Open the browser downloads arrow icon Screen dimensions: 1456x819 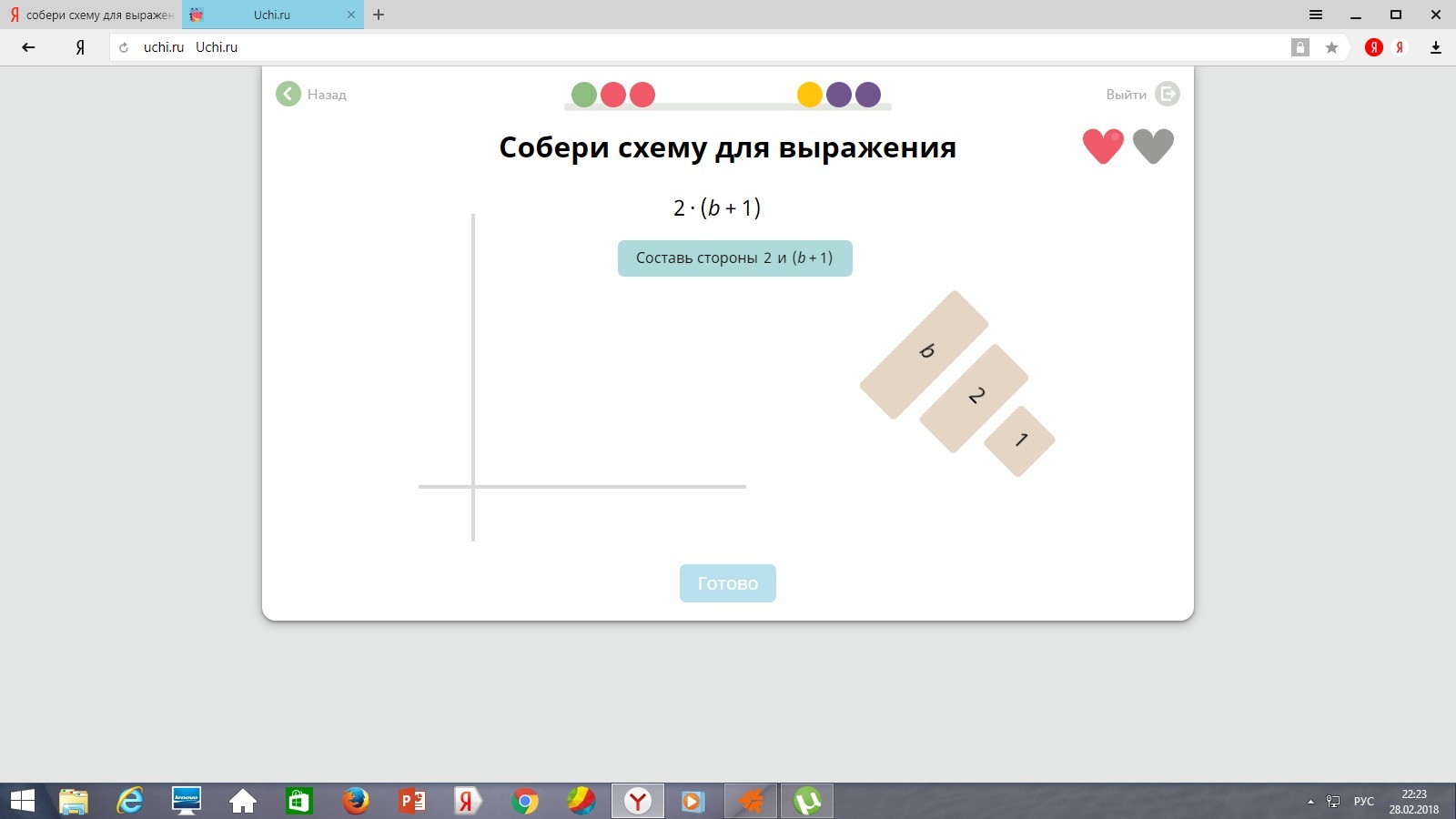pos(1436,47)
